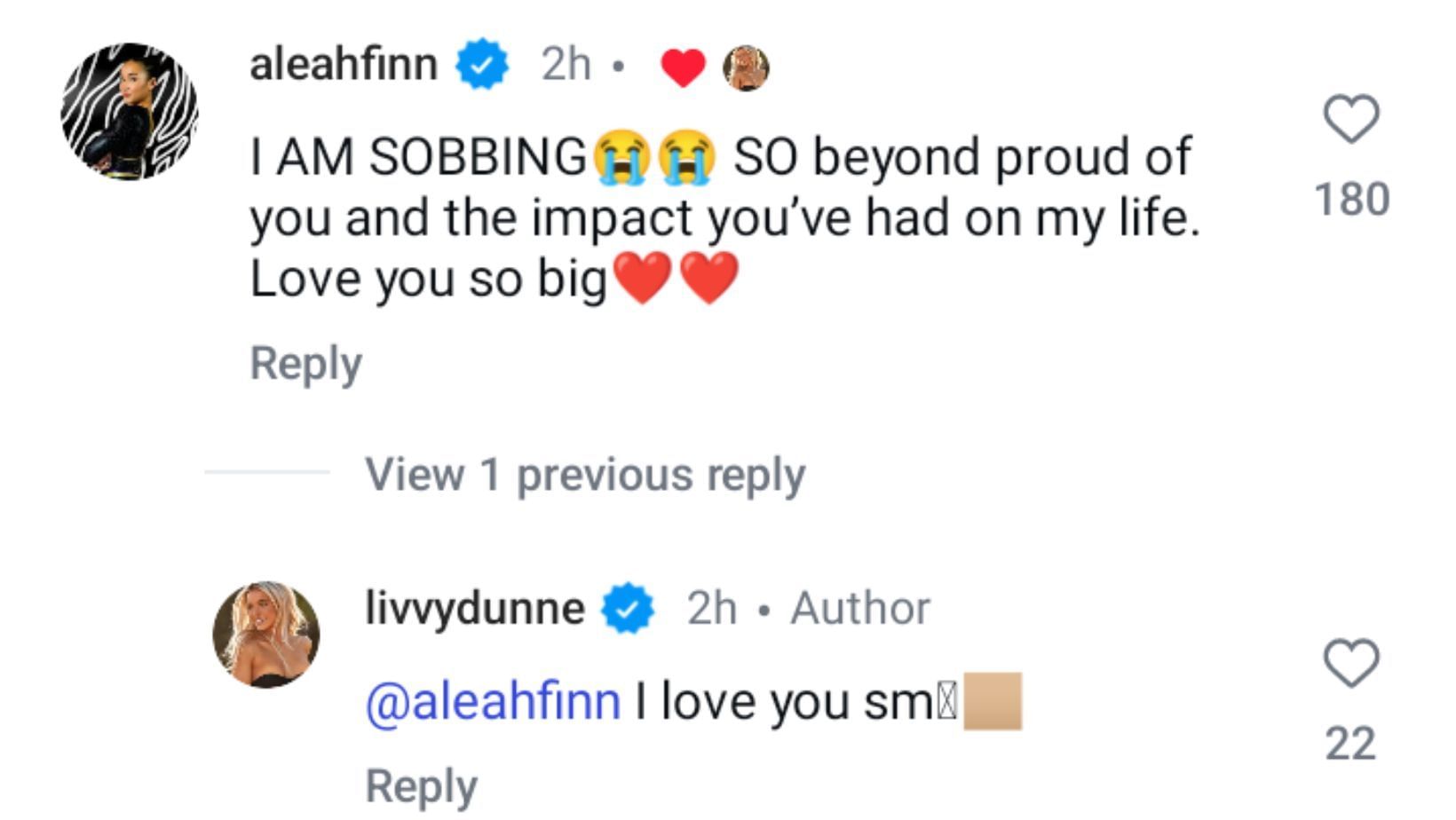Open aleahfinn's profile picture

click(x=130, y=112)
